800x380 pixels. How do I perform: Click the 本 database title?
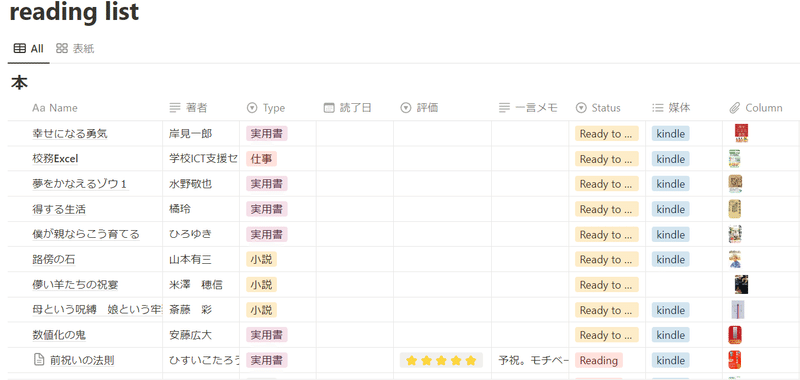19,83
